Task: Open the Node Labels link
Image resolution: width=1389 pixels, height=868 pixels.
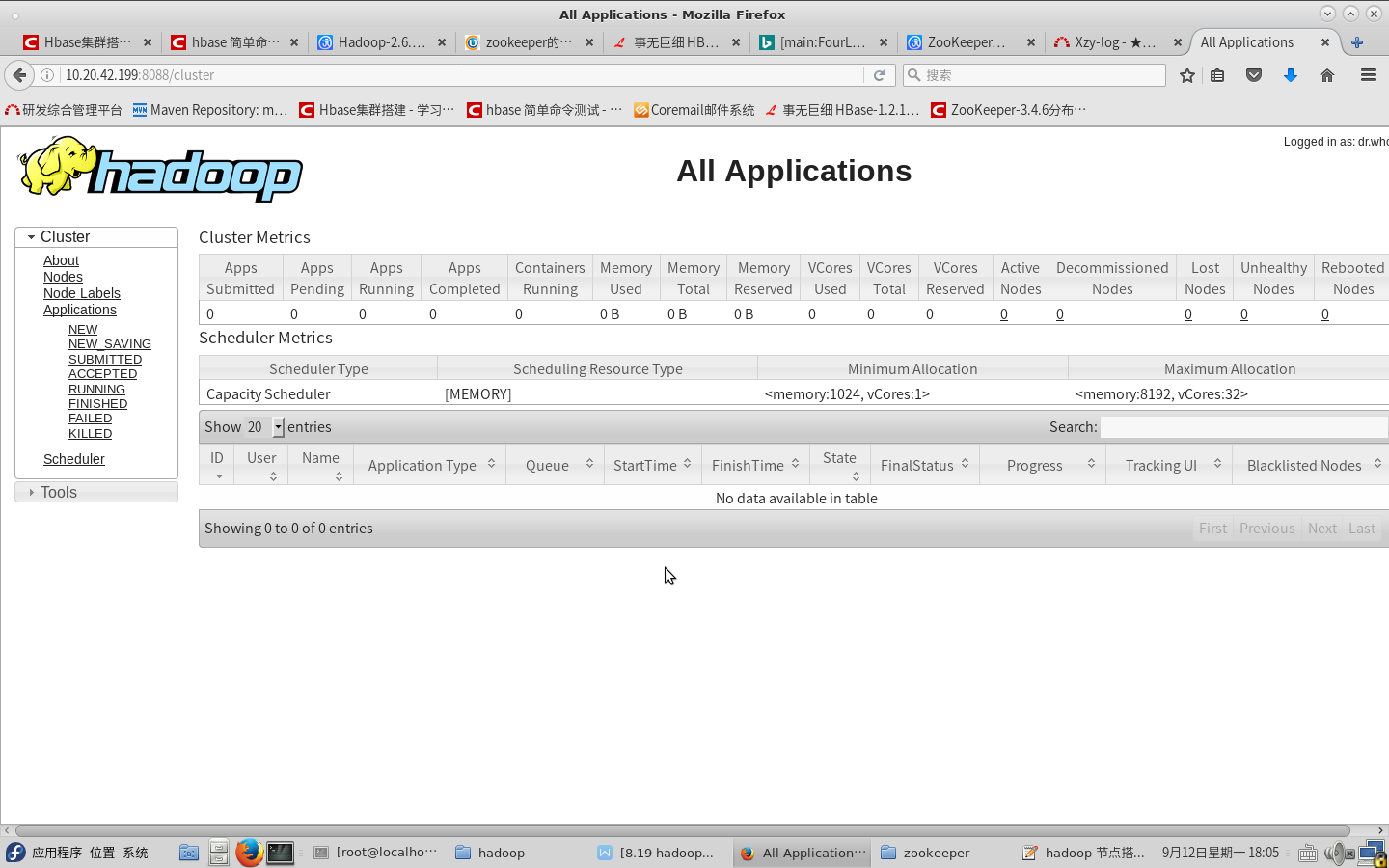Action: click(82, 293)
